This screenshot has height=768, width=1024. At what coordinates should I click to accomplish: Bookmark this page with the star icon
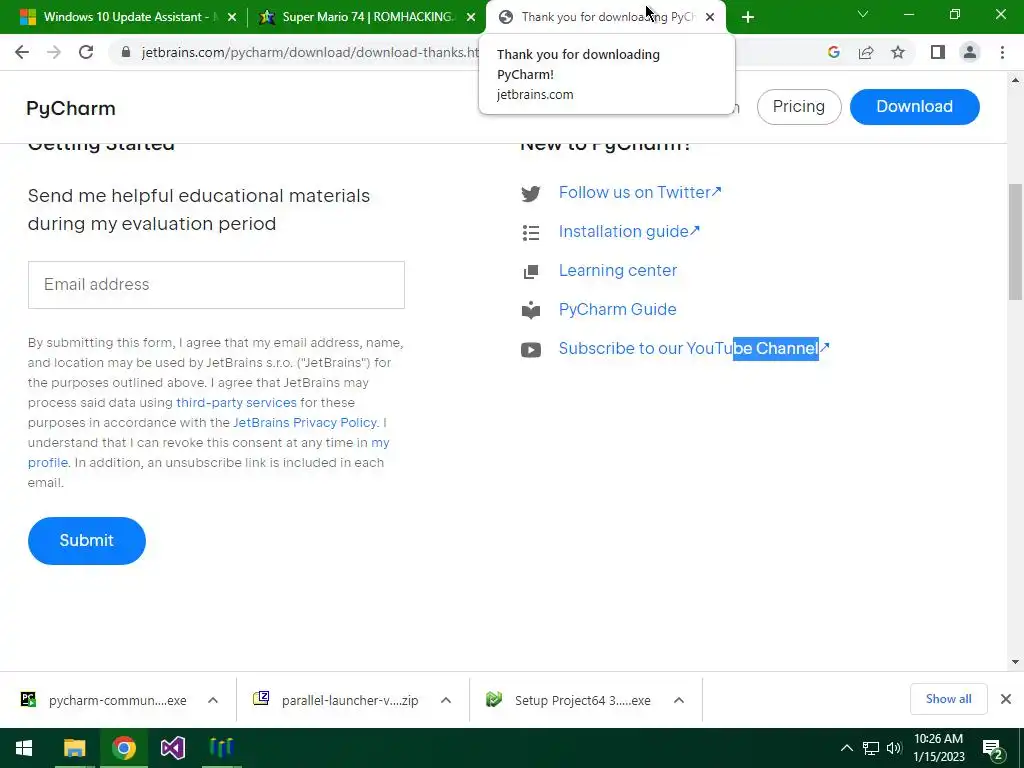click(x=898, y=52)
